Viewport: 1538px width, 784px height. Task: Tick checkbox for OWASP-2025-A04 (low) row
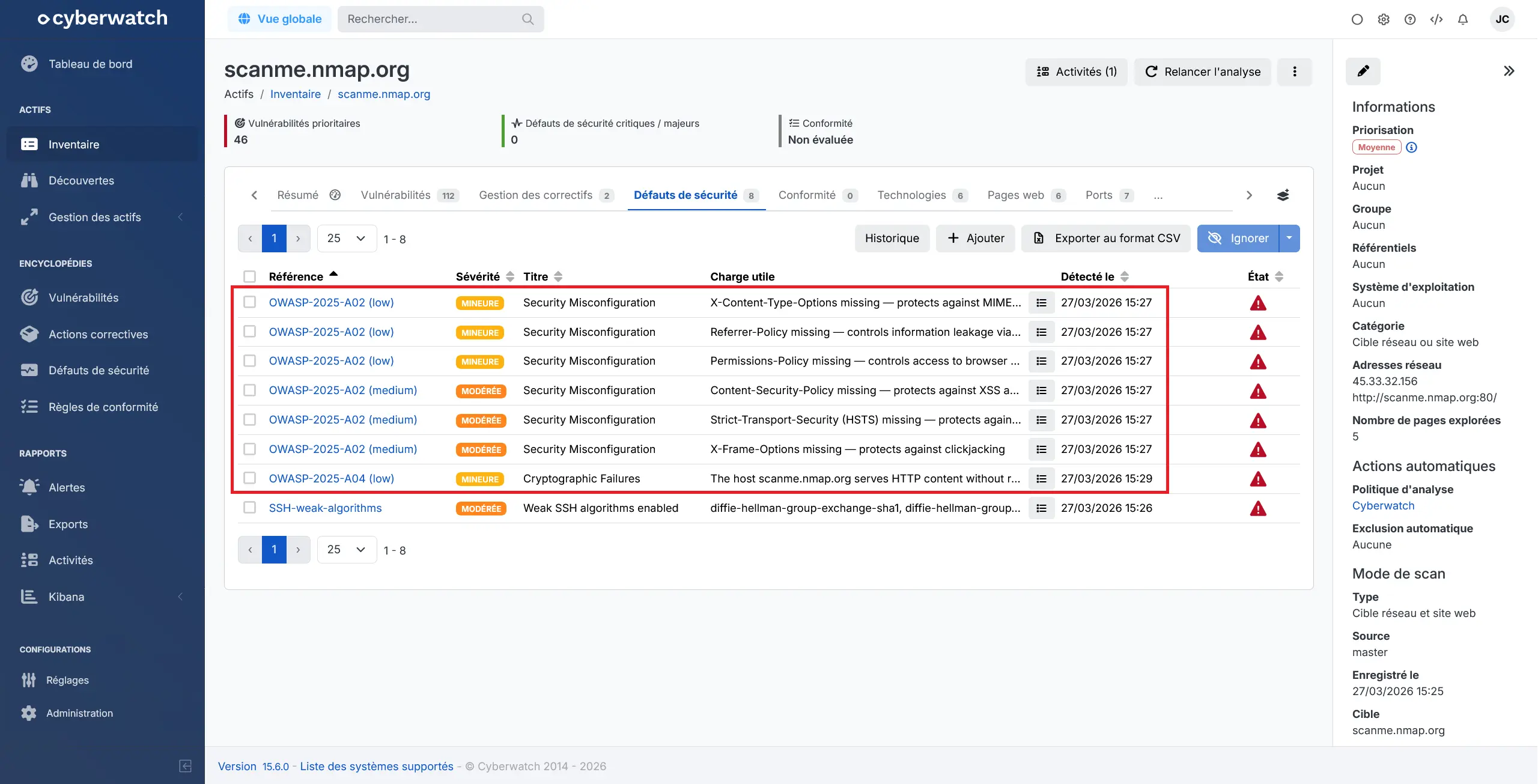(249, 478)
